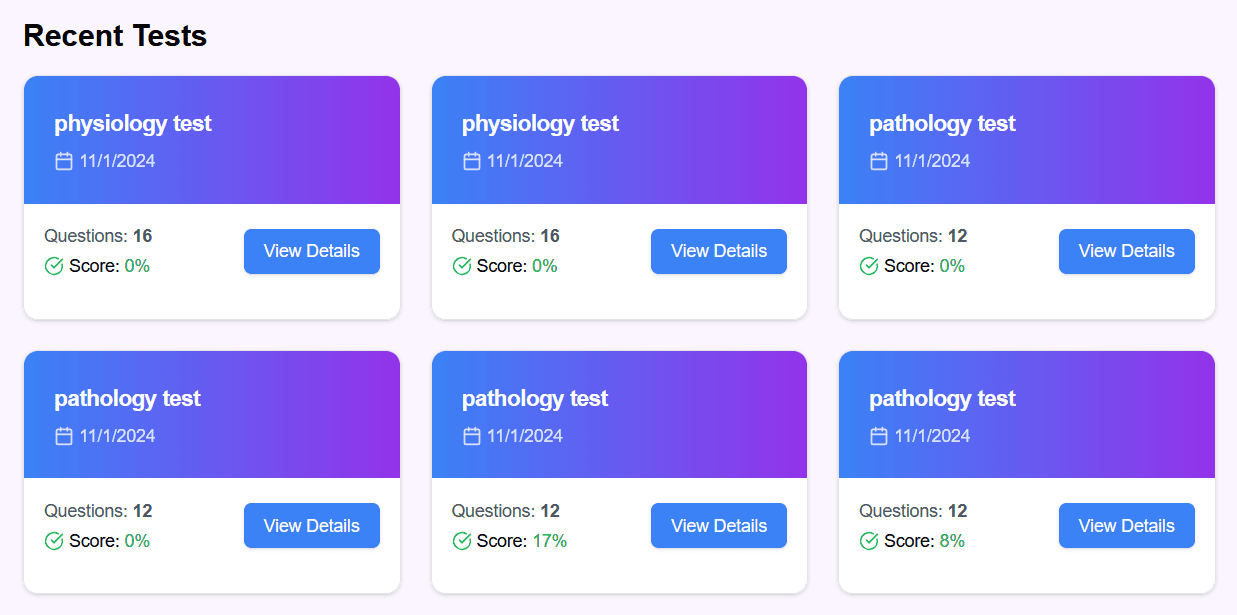The height and width of the screenshot is (615, 1237).
Task: View Details of top-right pathology test
Action: pyautogui.click(x=1126, y=251)
